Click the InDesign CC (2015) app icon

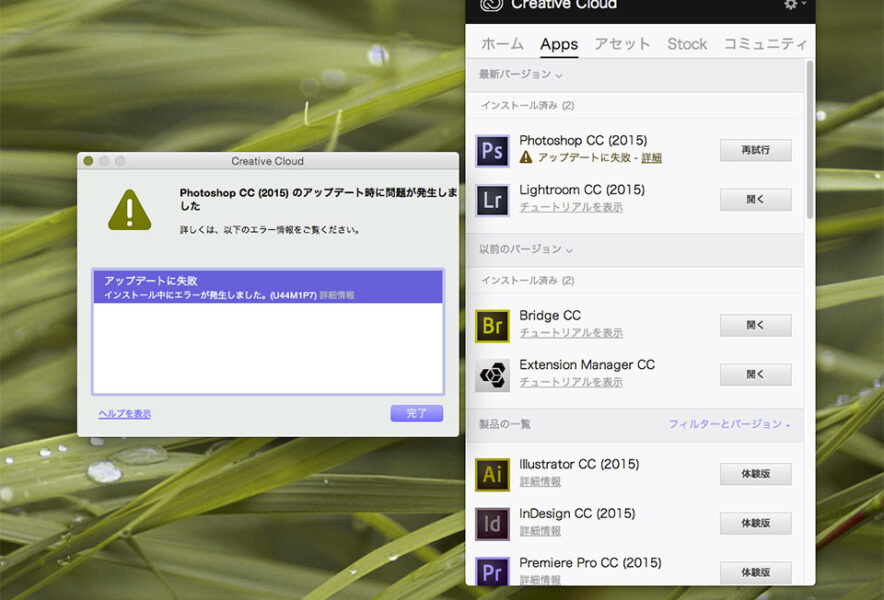pos(492,524)
